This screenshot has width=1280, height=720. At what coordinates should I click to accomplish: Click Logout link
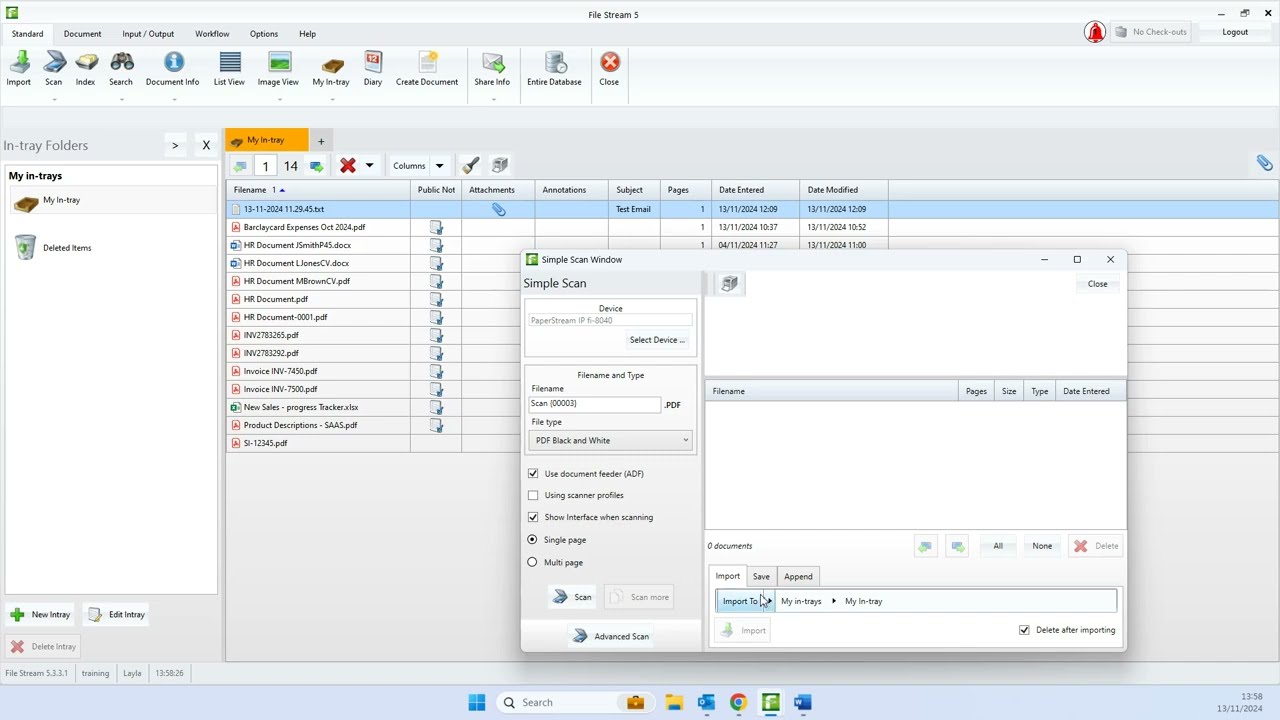[1235, 32]
